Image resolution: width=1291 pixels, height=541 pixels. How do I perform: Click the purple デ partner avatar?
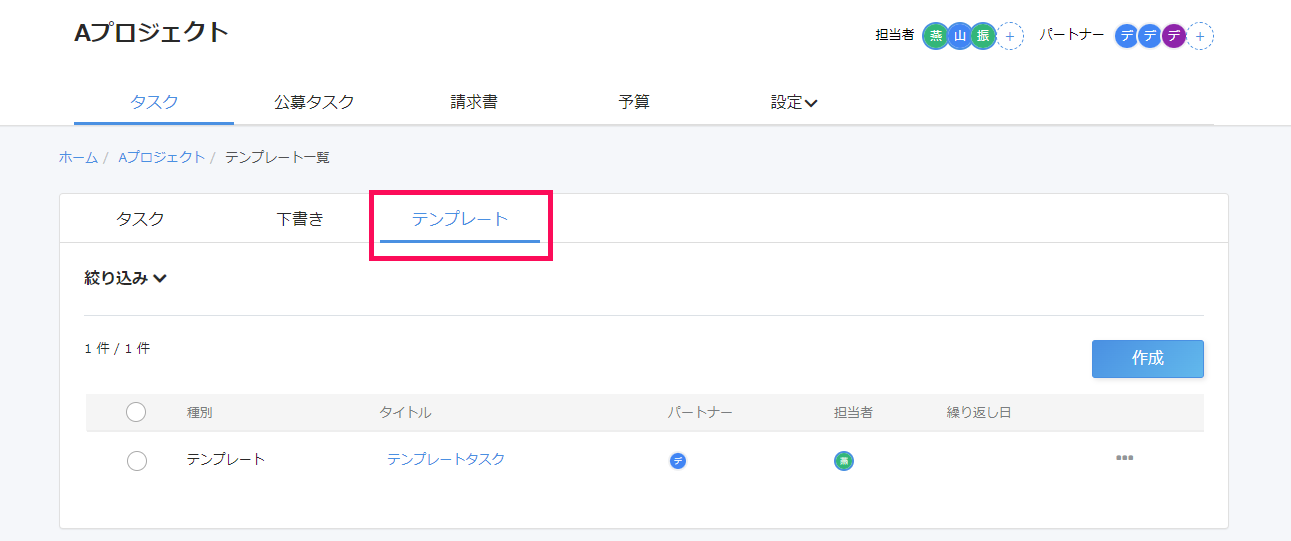(x=1174, y=36)
